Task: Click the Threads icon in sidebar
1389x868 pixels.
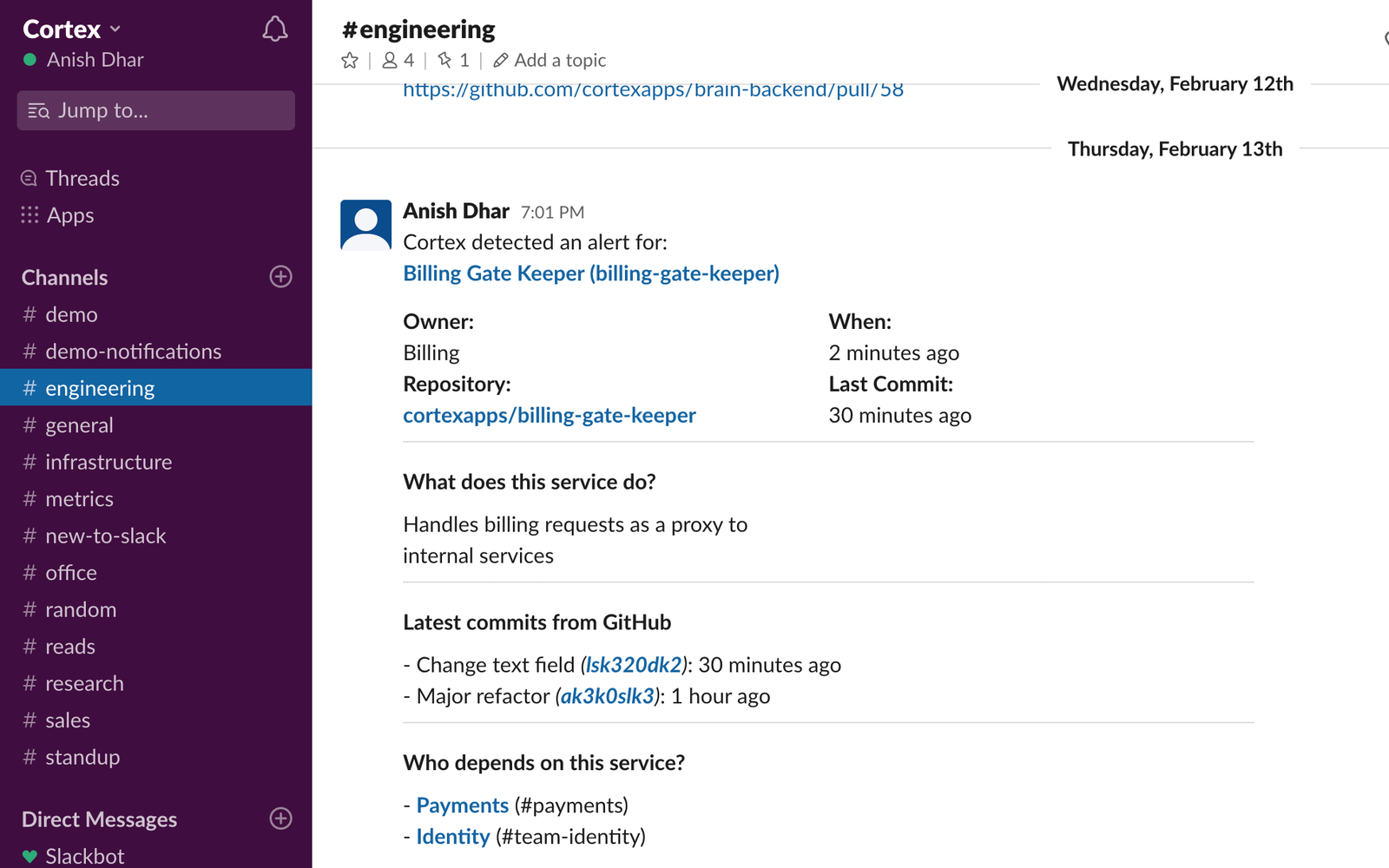Action: pyautogui.click(x=29, y=178)
